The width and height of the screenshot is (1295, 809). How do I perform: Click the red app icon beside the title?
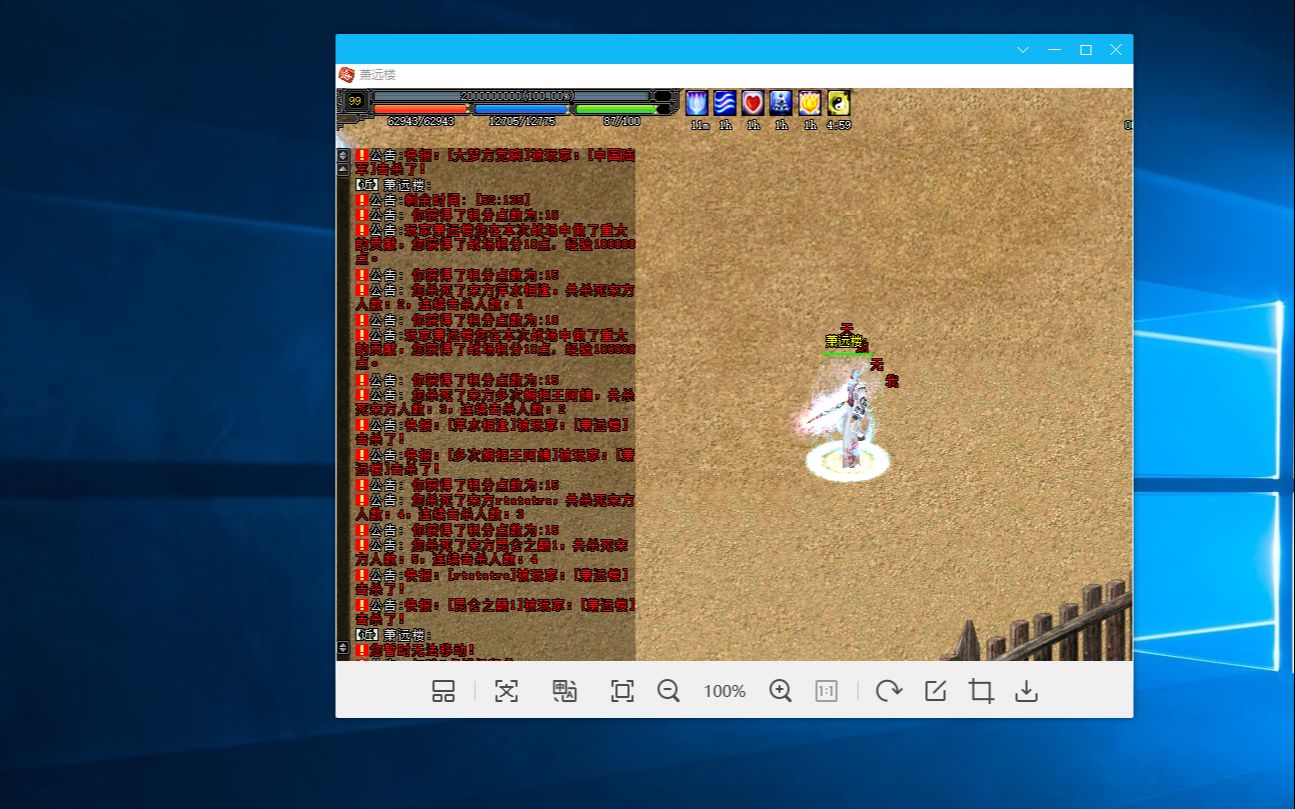click(x=347, y=75)
